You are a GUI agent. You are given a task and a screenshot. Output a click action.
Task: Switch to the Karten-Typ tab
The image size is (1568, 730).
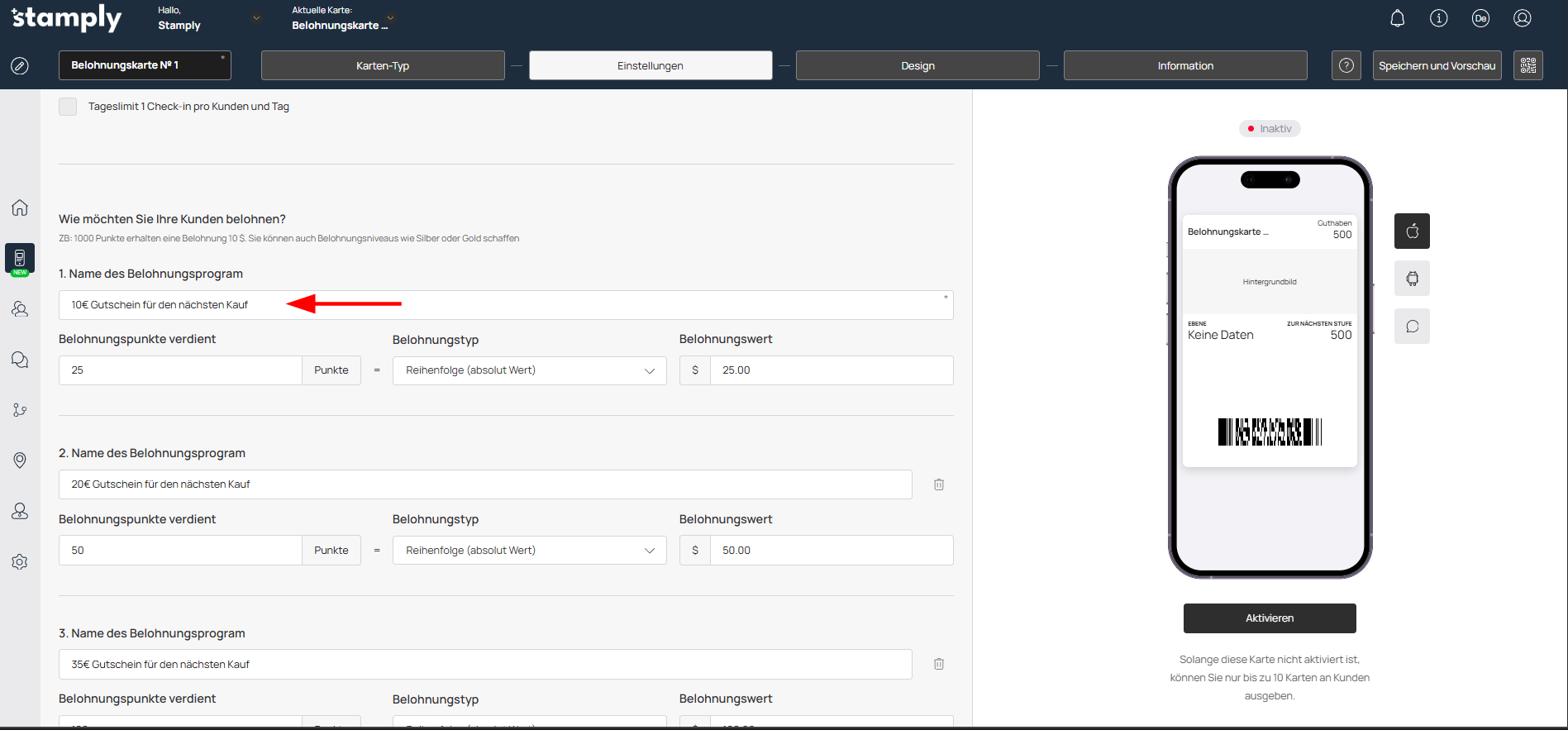click(x=383, y=65)
